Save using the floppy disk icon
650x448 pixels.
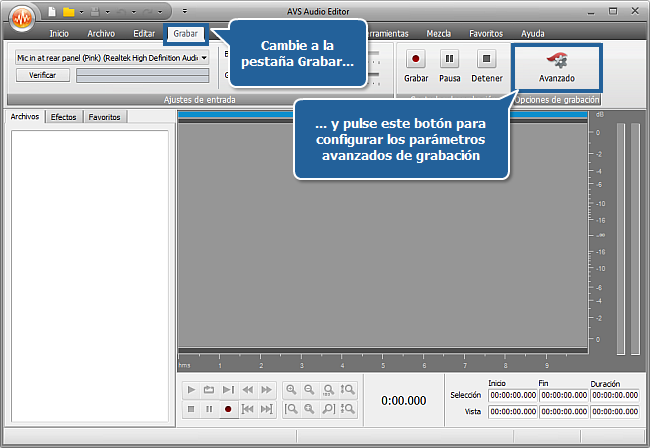pyautogui.click(x=95, y=12)
